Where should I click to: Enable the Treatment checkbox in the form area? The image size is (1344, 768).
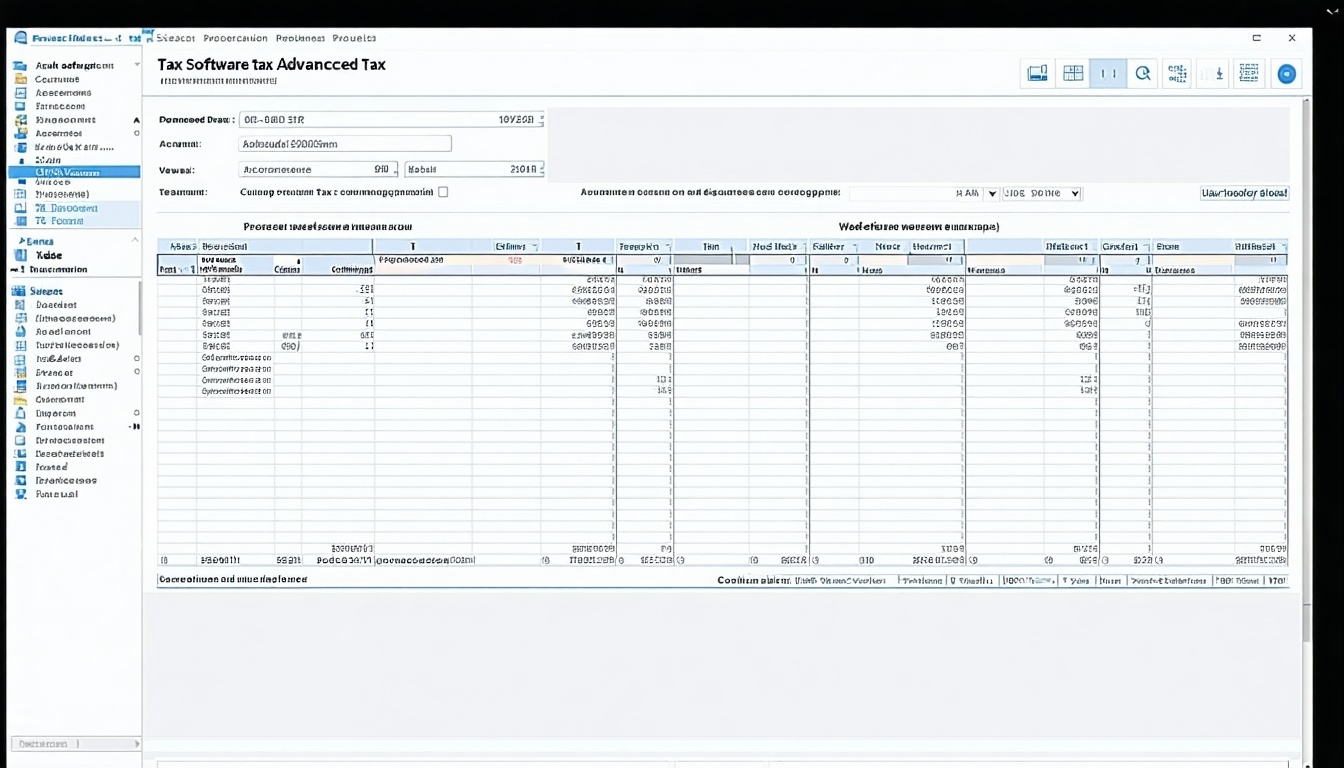click(443, 192)
